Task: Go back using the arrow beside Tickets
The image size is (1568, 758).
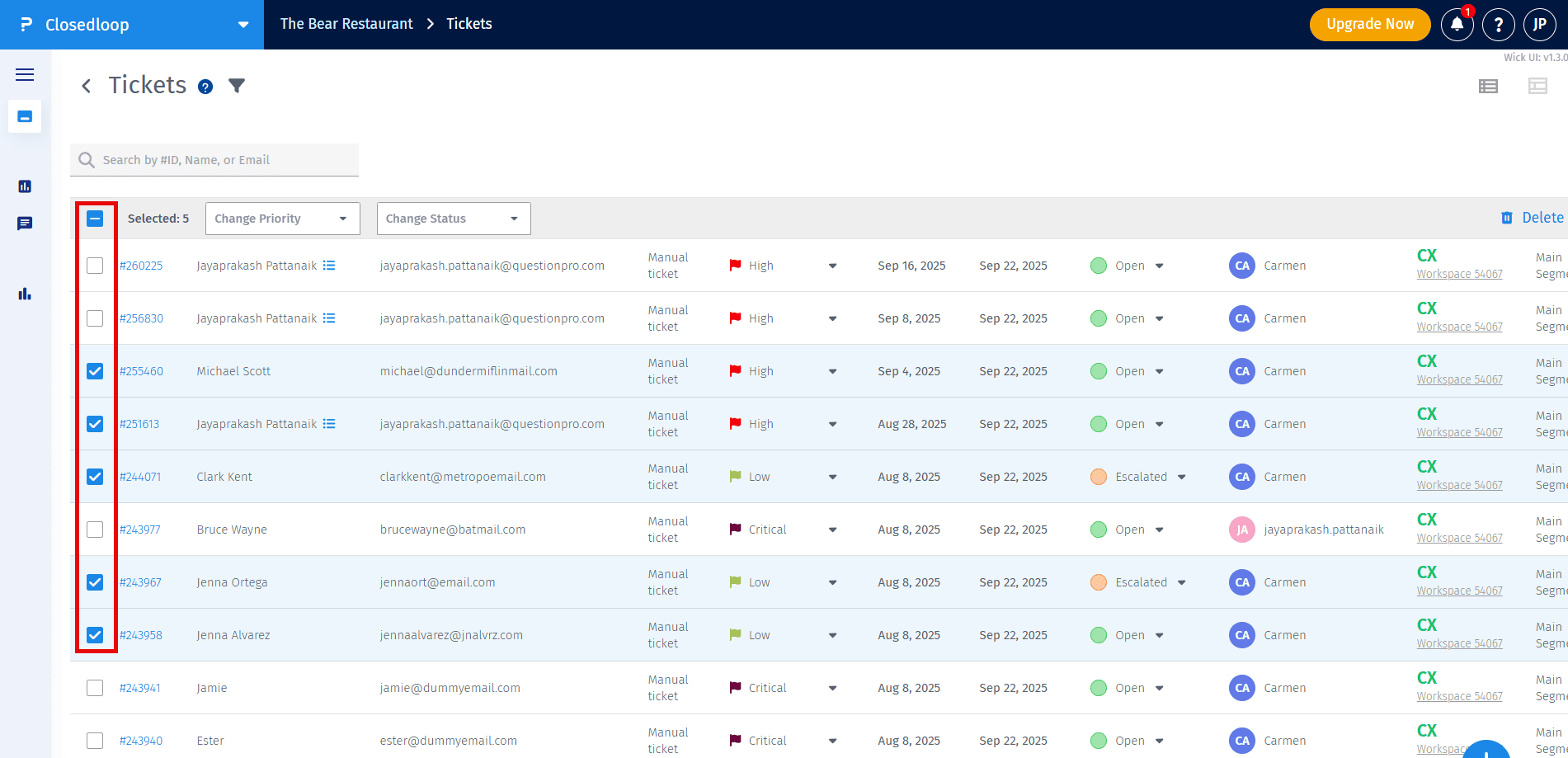Action: click(x=86, y=86)
